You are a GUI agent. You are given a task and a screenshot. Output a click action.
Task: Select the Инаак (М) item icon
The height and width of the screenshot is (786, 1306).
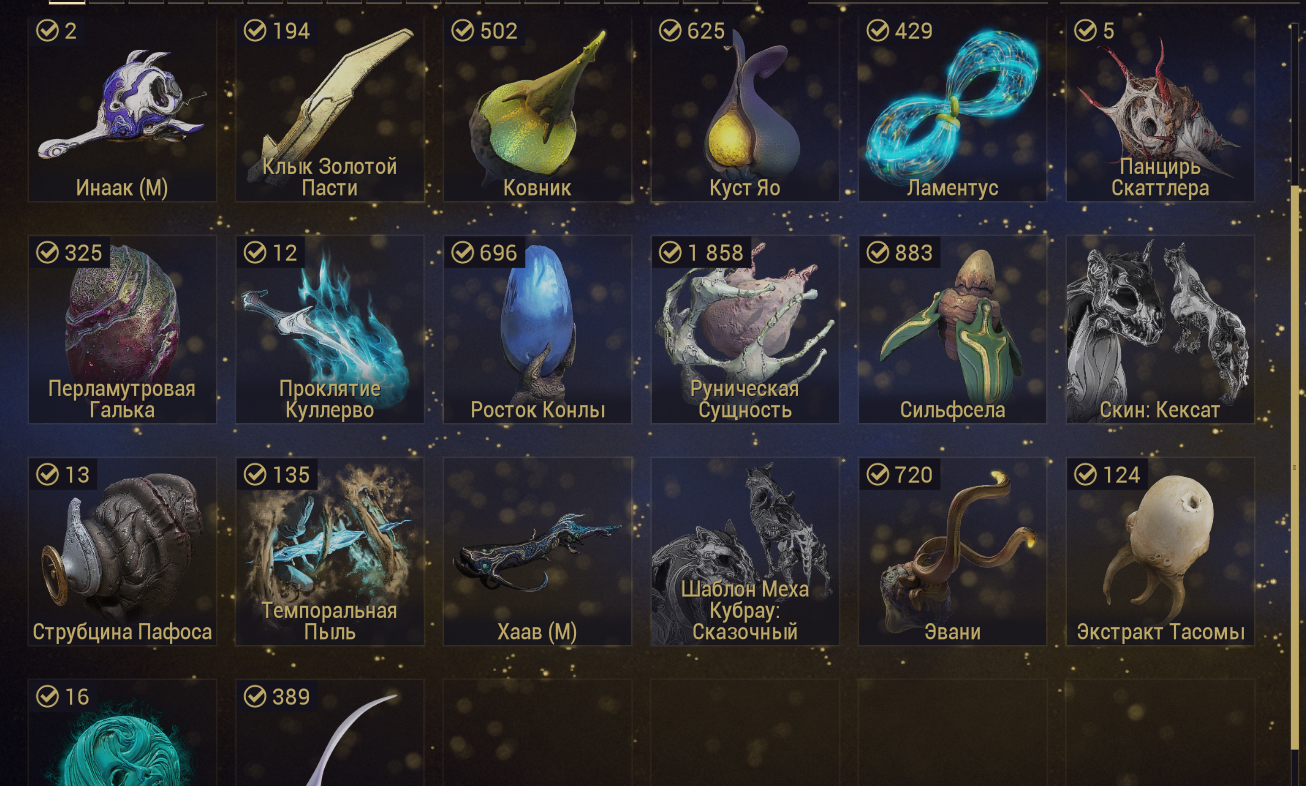(122, 108)
